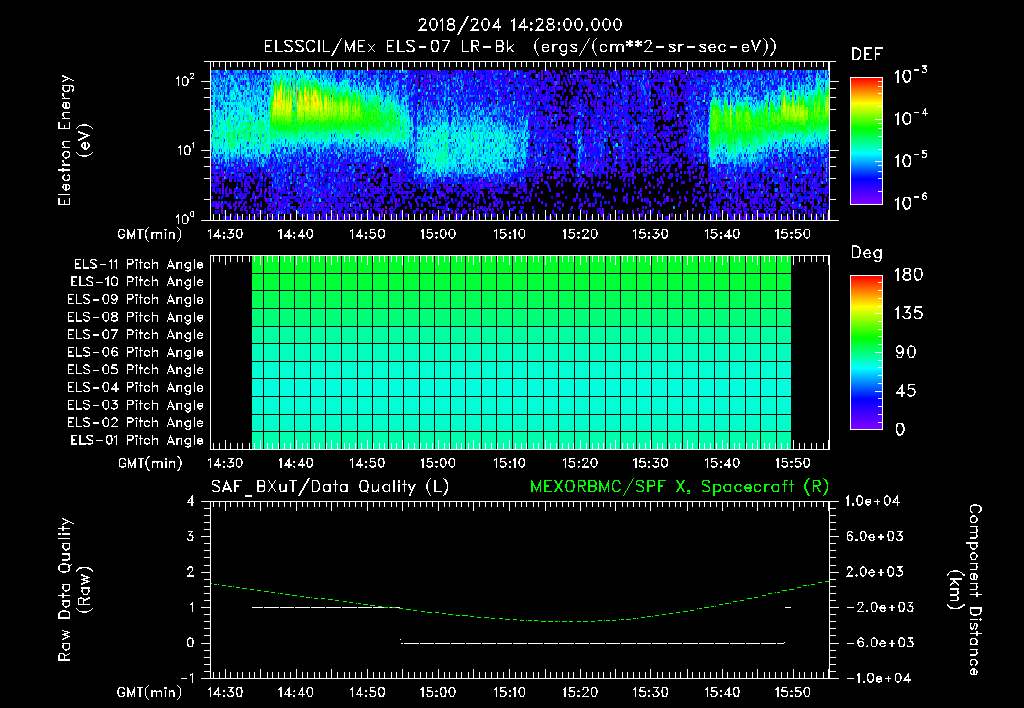Click the 'ELS-01 Pitch Angle' row label
This screenshot has height=708, width=1024.
point(137,440)
